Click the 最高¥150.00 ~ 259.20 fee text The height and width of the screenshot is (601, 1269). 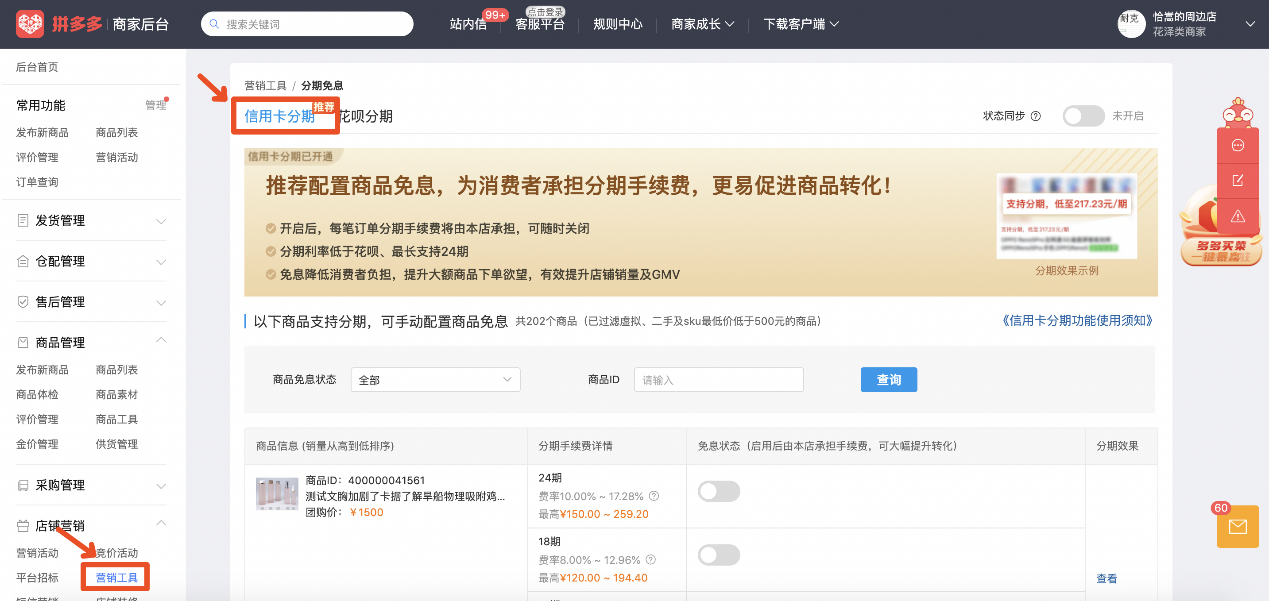point(593,514)
